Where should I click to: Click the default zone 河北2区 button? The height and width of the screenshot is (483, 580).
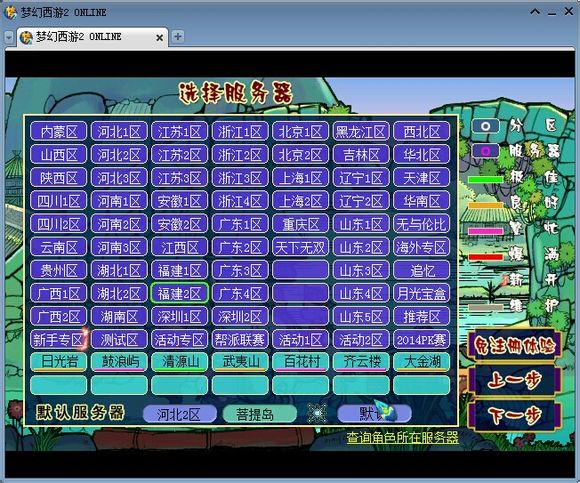click(179, 414)
